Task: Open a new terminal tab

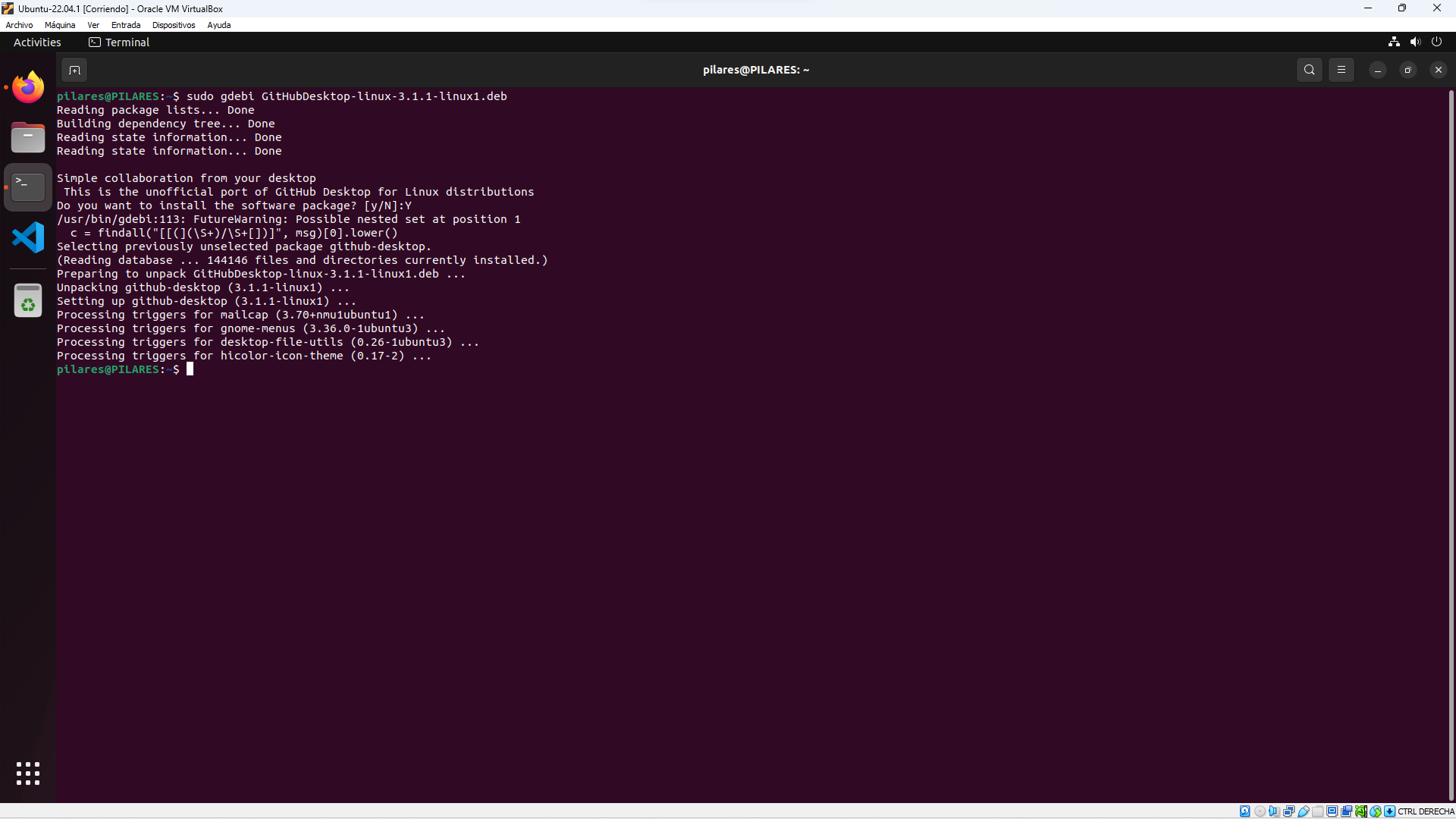Action: [74, 70]
